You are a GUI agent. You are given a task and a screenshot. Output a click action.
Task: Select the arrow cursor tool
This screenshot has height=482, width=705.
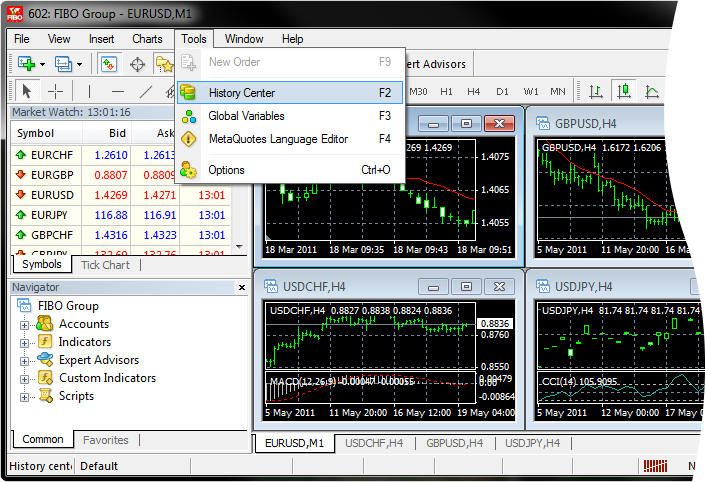26,92
